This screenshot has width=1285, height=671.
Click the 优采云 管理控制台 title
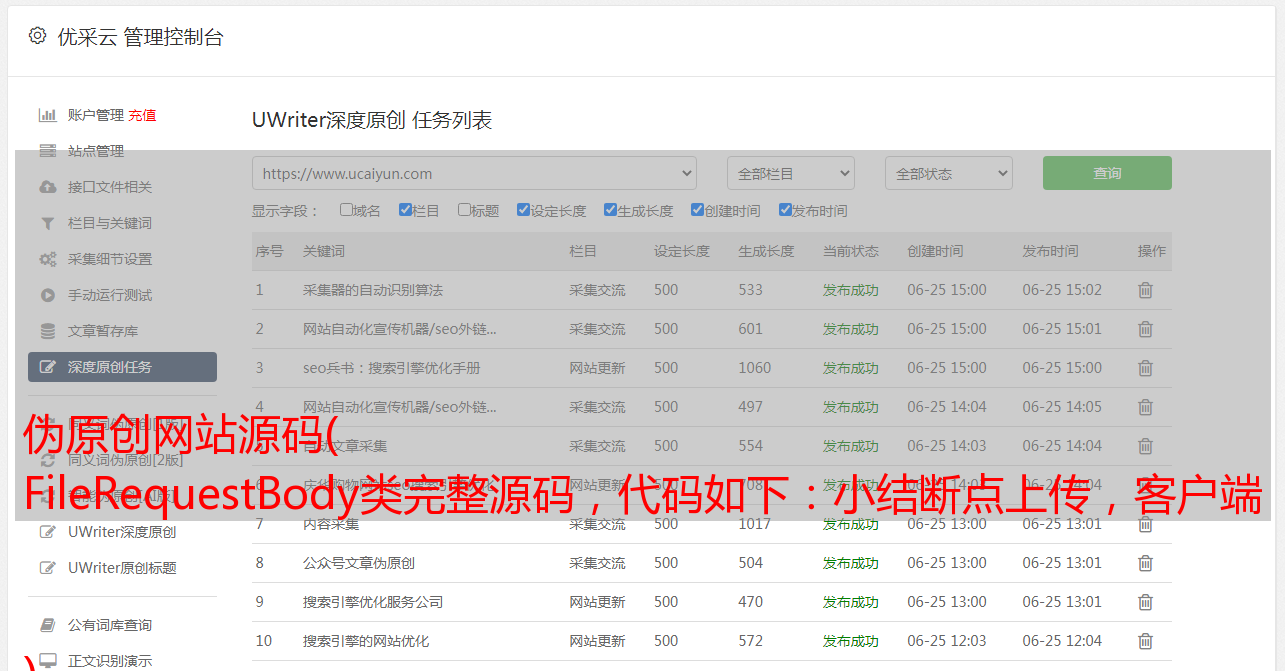[141, 37]
